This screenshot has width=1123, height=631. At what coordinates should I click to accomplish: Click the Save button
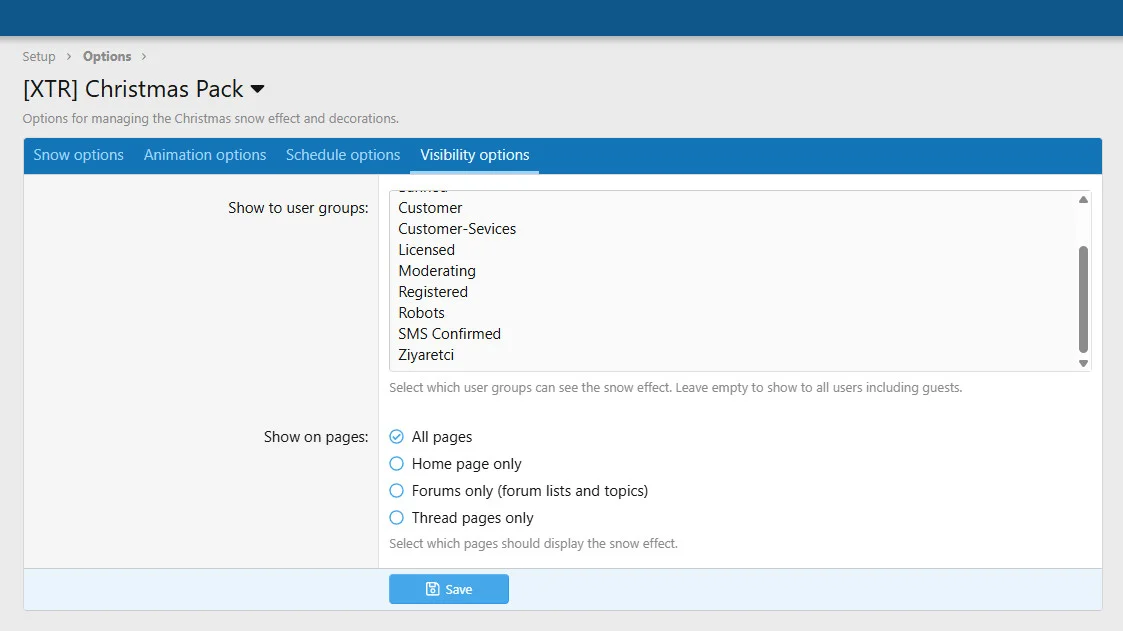click(448, 589)
